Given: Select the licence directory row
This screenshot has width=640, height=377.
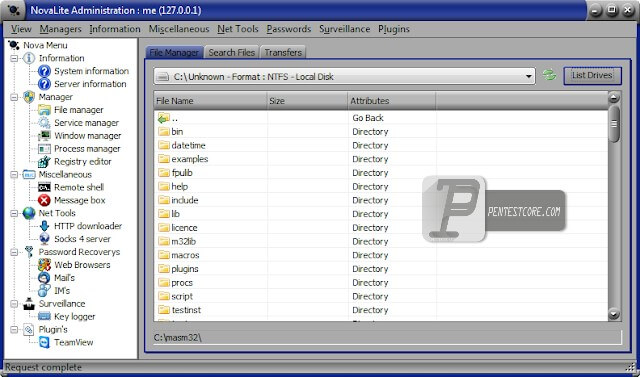Looking at the screenshot, I should (380, 228).
